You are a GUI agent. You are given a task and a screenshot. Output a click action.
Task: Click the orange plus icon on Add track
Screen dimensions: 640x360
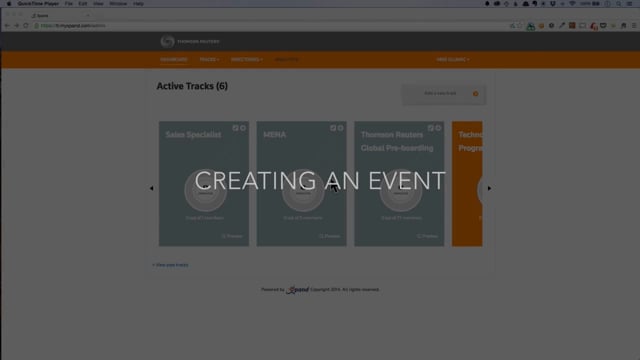pos(476,94)
